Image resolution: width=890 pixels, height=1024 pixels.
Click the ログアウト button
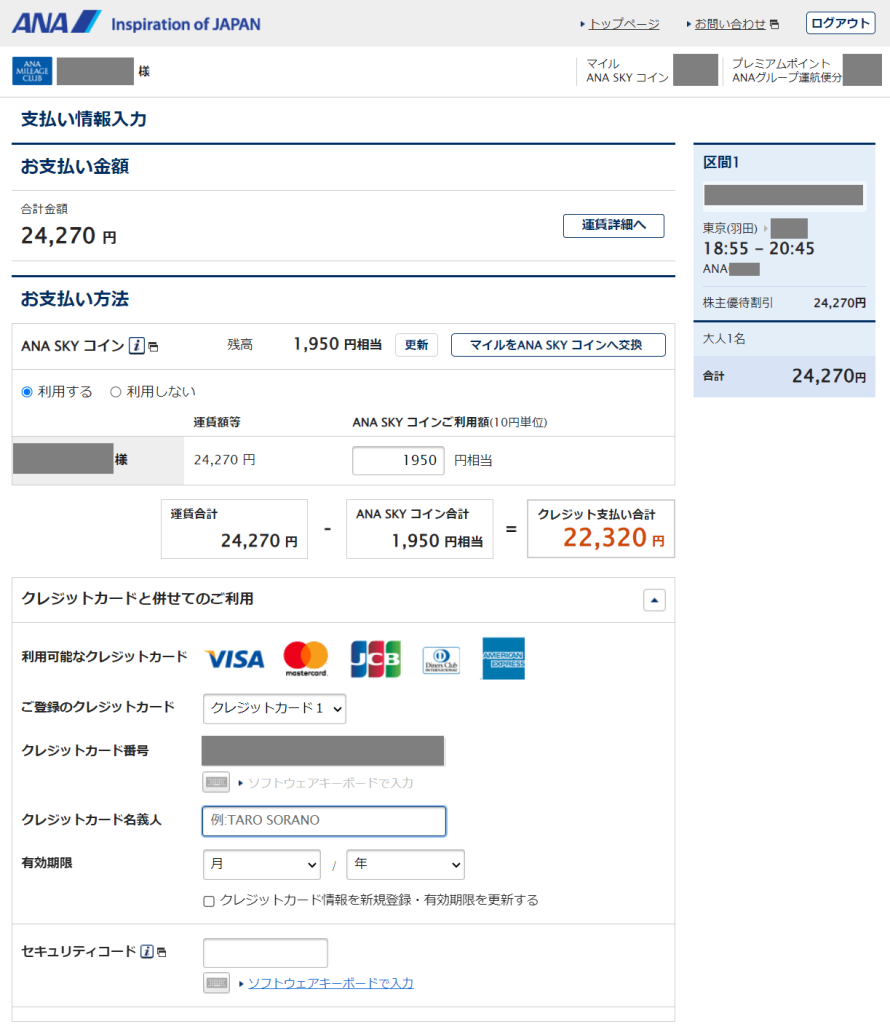tap(840, 23)
